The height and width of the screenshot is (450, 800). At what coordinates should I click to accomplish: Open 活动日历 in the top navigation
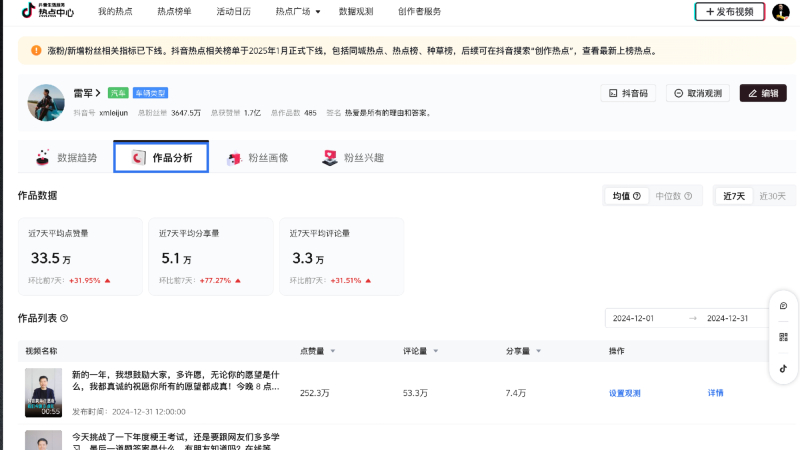(234, 11)
